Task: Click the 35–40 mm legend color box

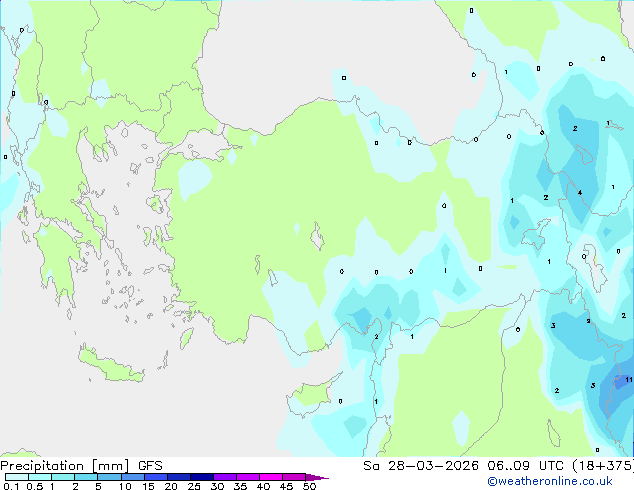Action: tap(248, 477)
